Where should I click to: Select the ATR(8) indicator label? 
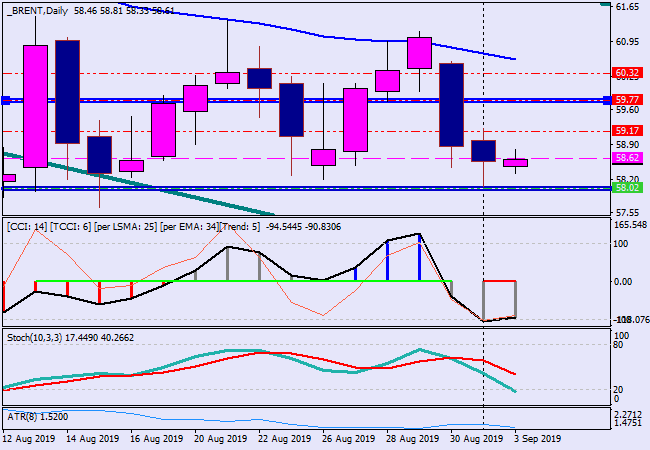(x=22, y=415)
